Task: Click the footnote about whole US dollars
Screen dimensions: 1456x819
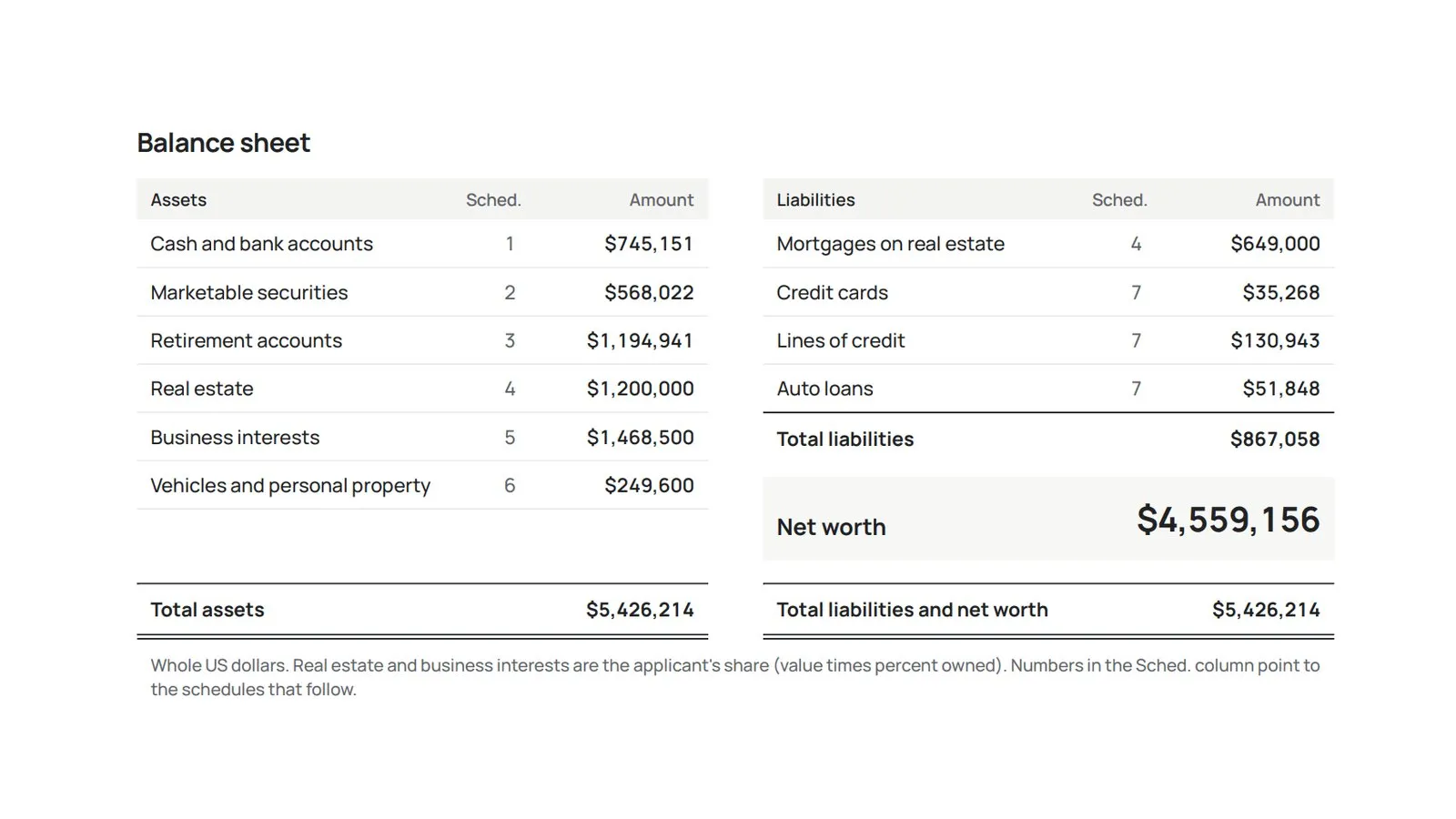Action: click(734, 677)
